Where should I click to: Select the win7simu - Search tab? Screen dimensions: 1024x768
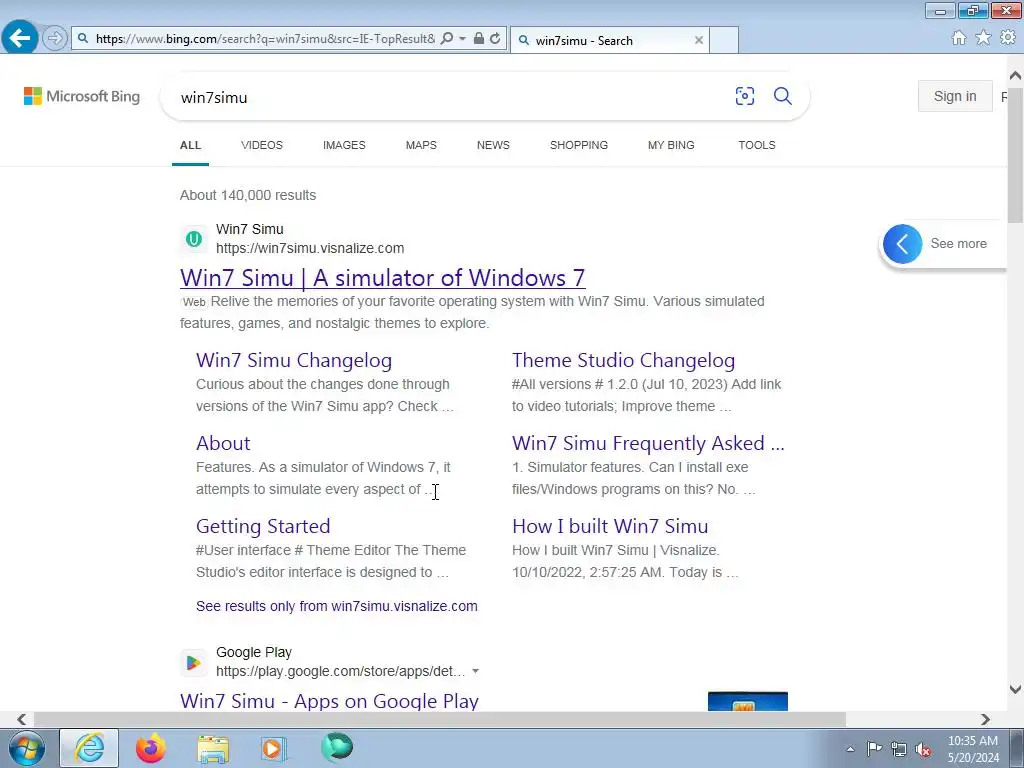[x=609, y=40]
